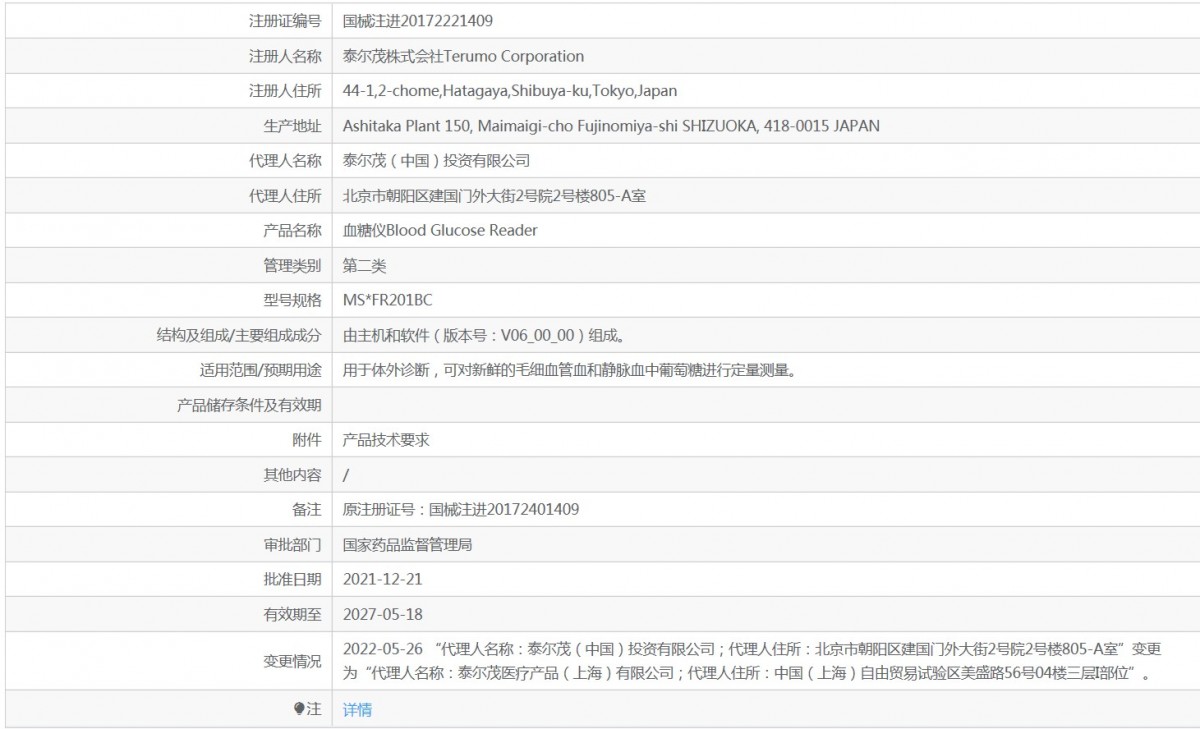
Task: Click the bullet icon beside 注
Action: click(x=299, y=709)
